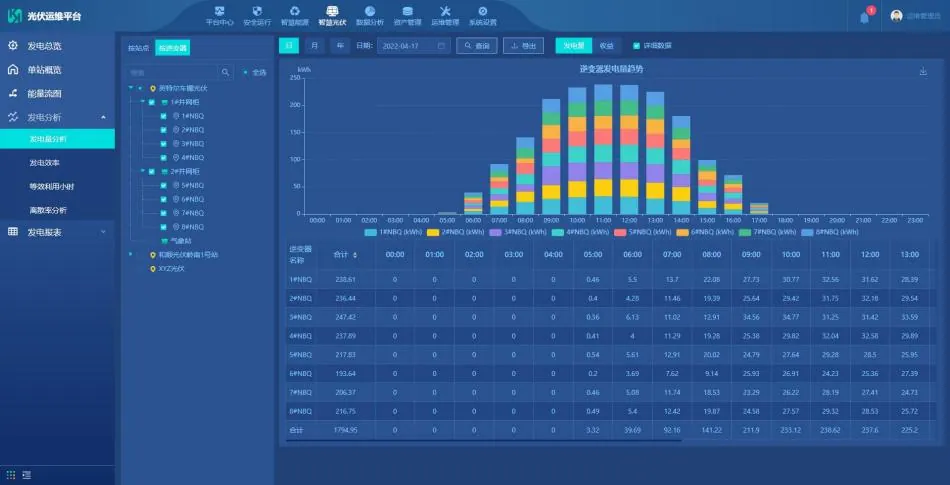Click the table horizontal scrollbar
This screenshot has height=485, width=950.
pos(483,441)
